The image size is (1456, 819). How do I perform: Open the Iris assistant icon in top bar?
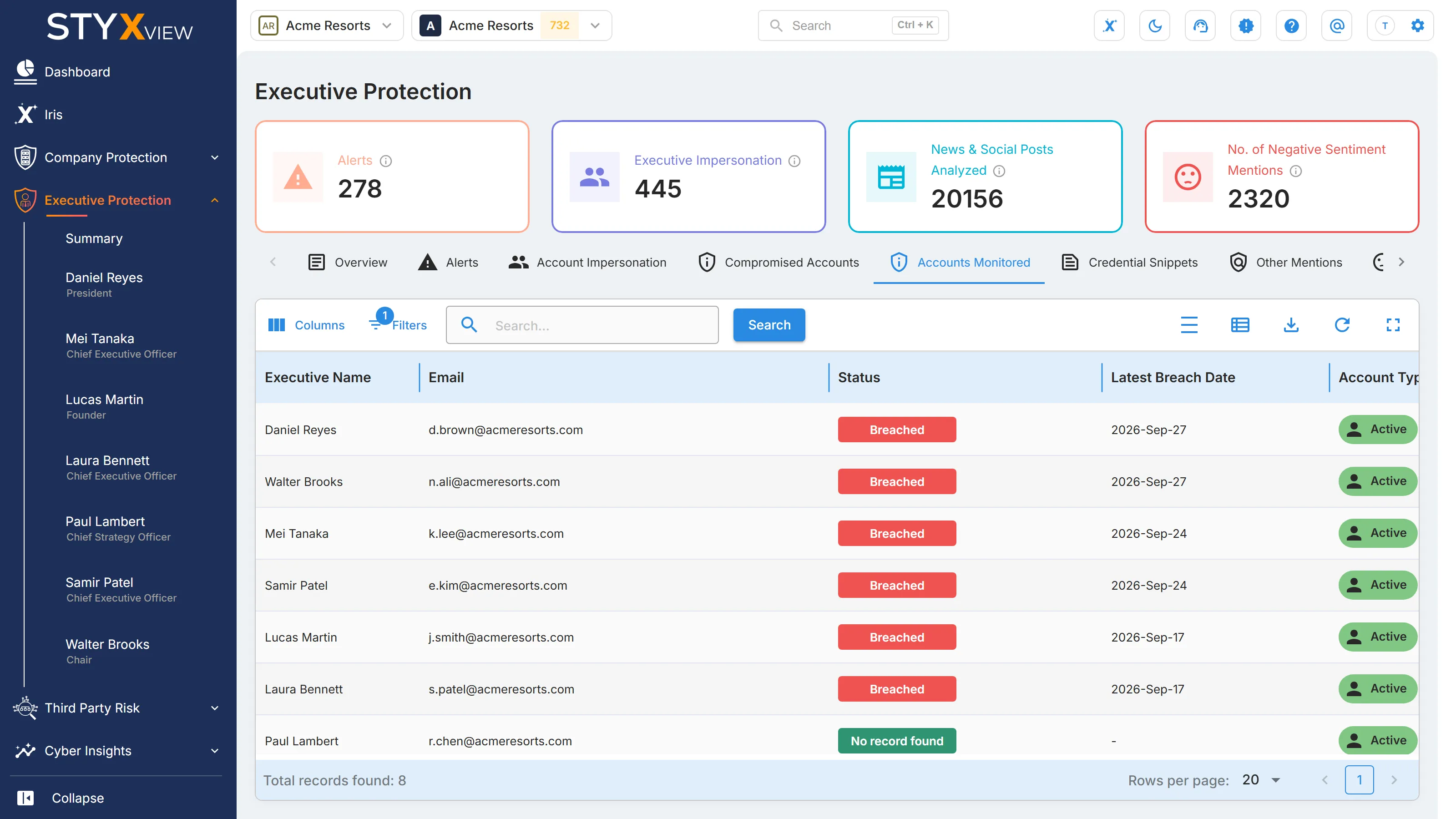(x=1109, y=25)
